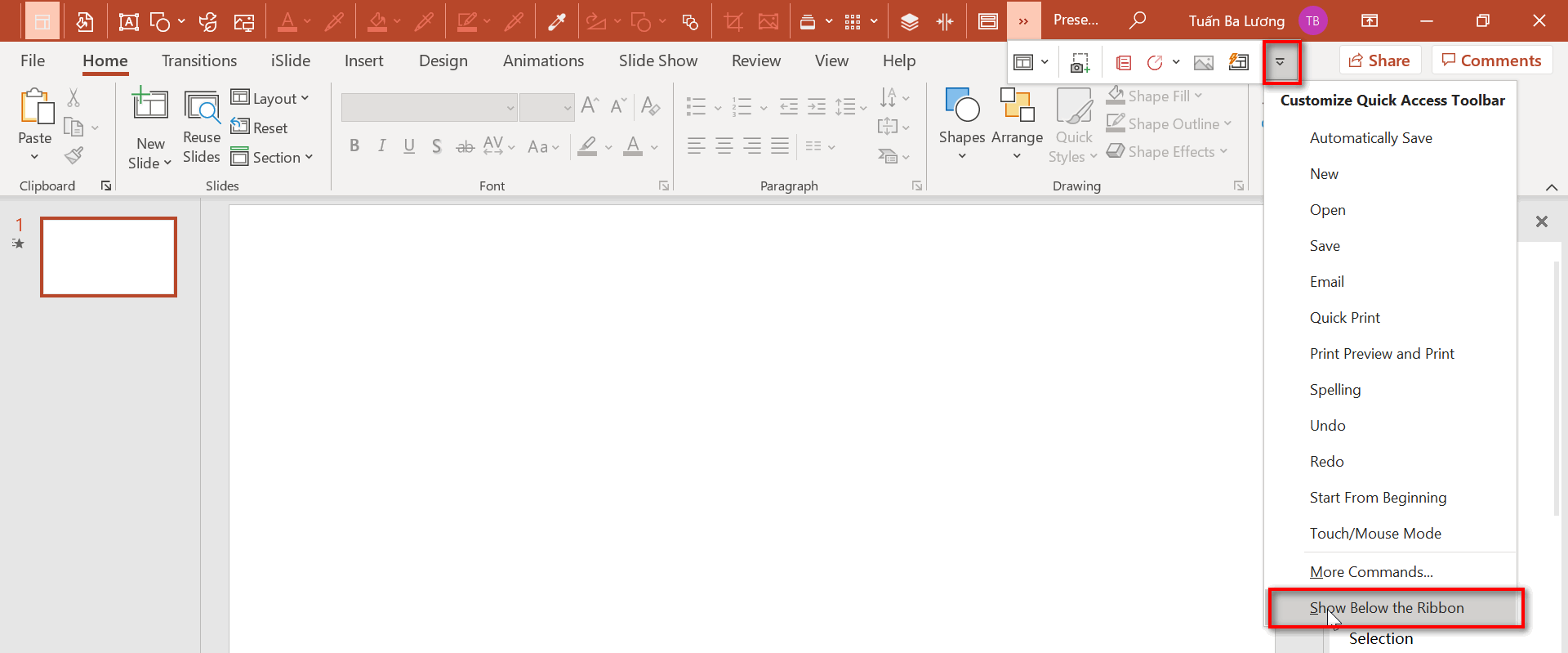This screenshot has height=653, width=1568.
Task: Switch to the Insert tab
Action: point(364,60)
